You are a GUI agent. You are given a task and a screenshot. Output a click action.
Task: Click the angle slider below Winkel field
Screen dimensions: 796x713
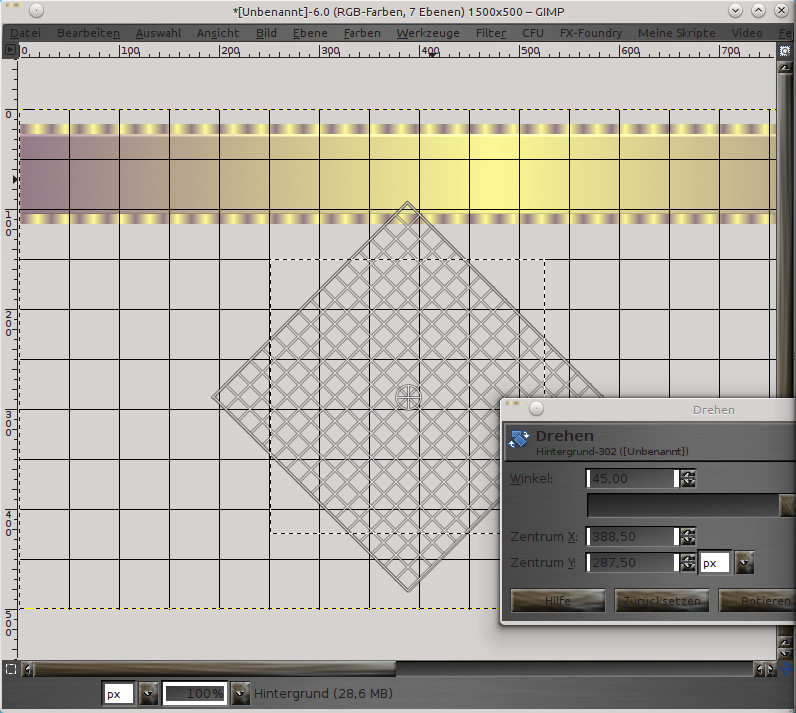pos(682,505)
